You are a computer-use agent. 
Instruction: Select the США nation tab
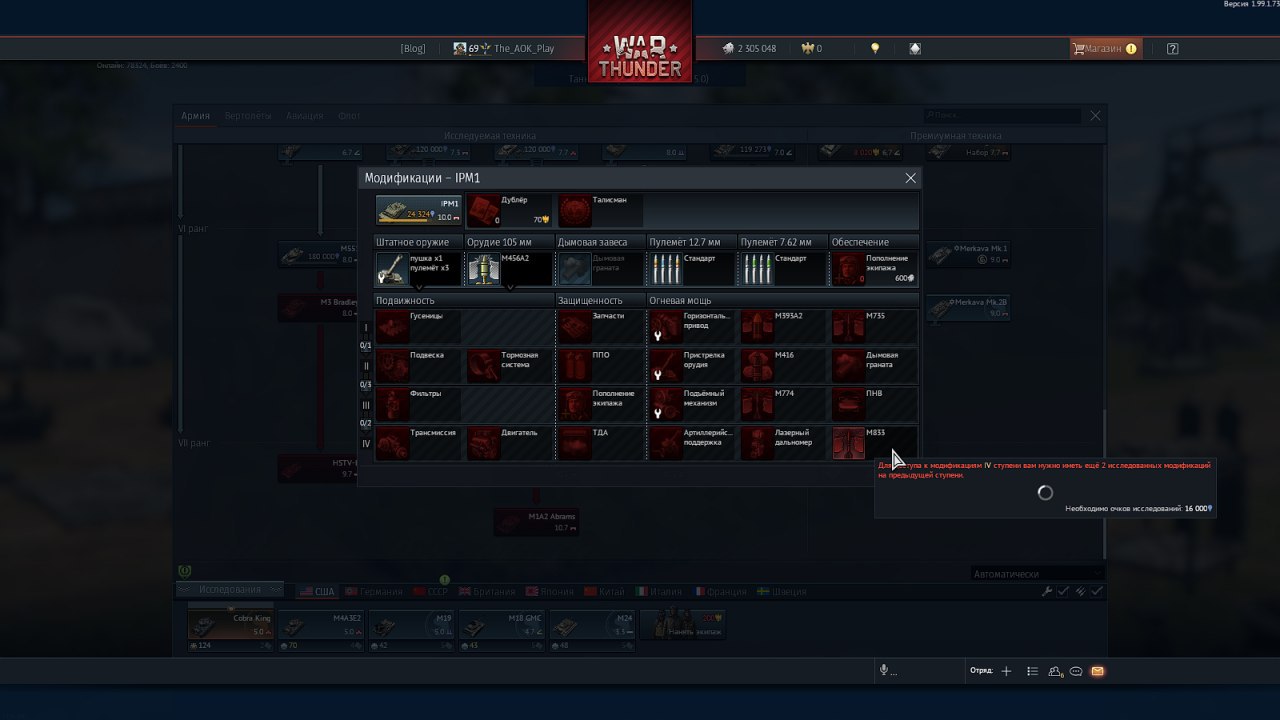317,592
